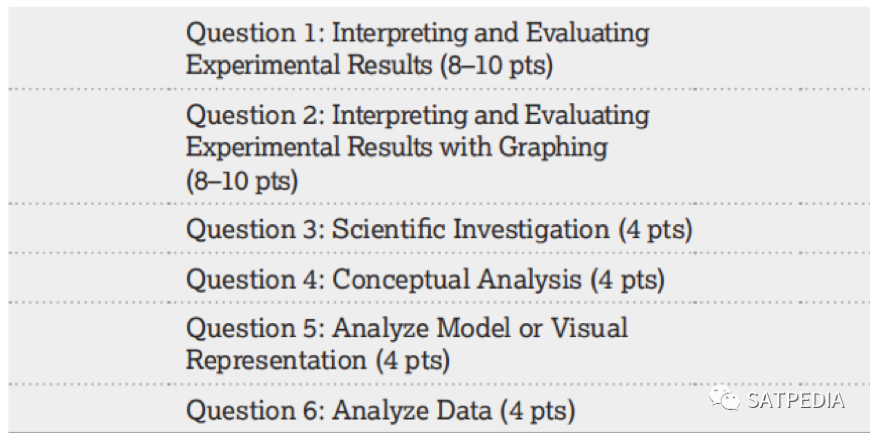Click the SATPEDIA watermark text
This screenshot has height=433, width=870.
[x=795, y=400]
